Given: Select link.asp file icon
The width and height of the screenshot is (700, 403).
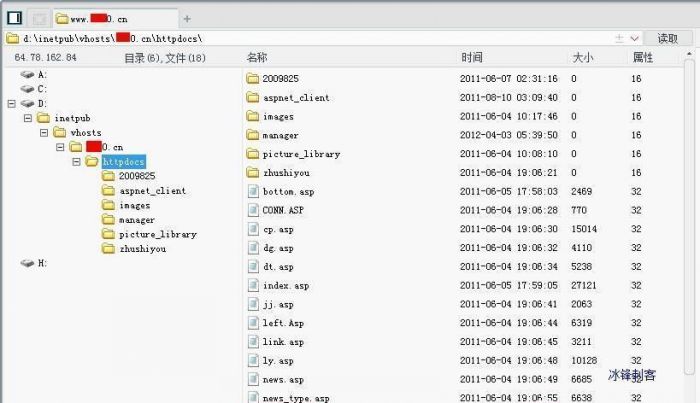Looking at the screenshot, I should (253, 341).
